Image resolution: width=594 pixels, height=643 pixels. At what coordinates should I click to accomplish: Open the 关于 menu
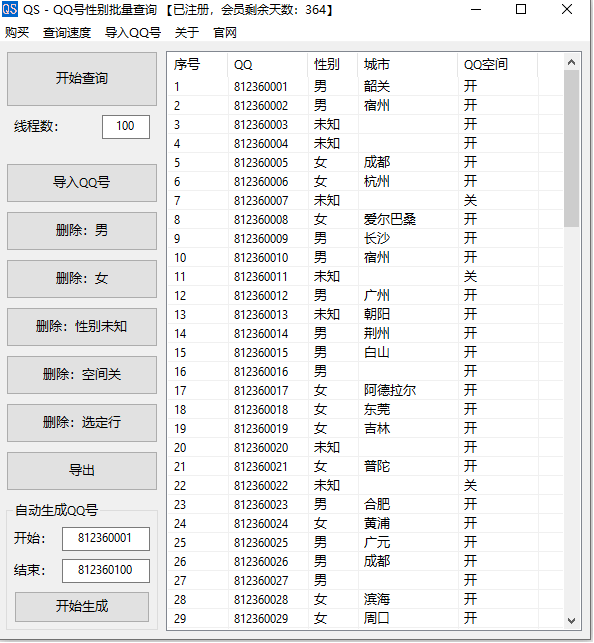187,32
